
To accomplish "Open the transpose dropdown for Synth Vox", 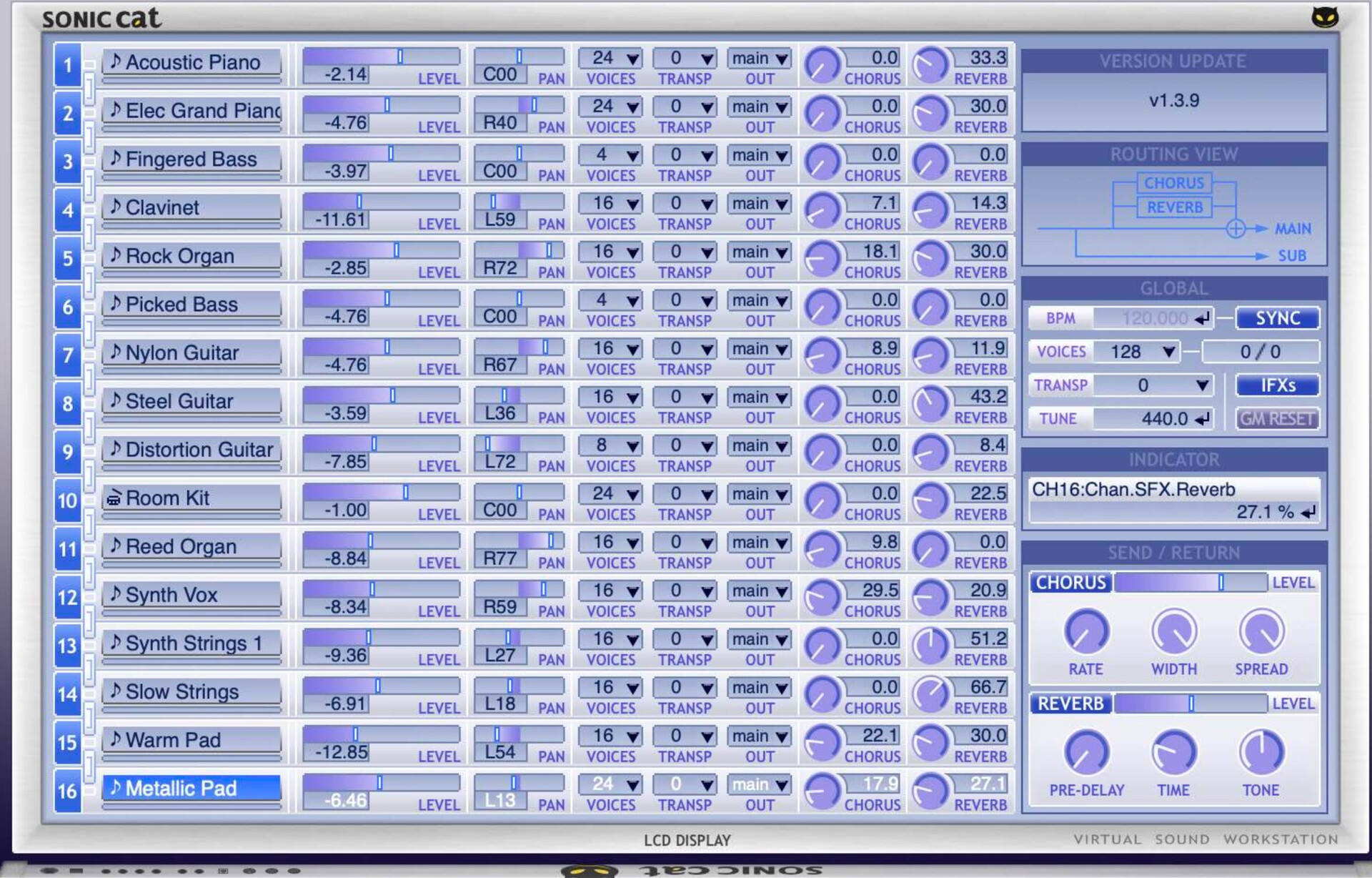I will click(x=684, y=591).
